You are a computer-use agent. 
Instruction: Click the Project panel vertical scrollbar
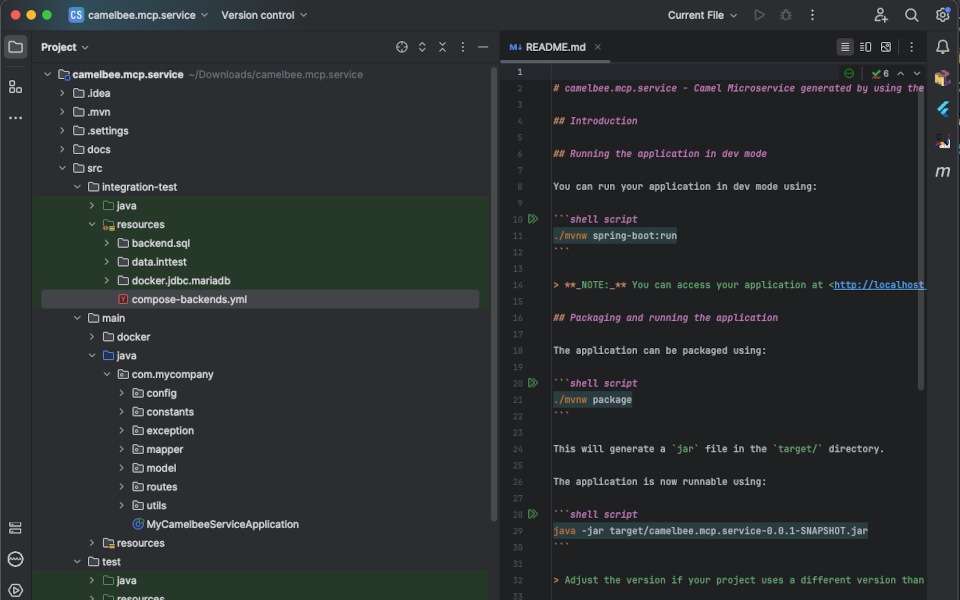(493, 294)
